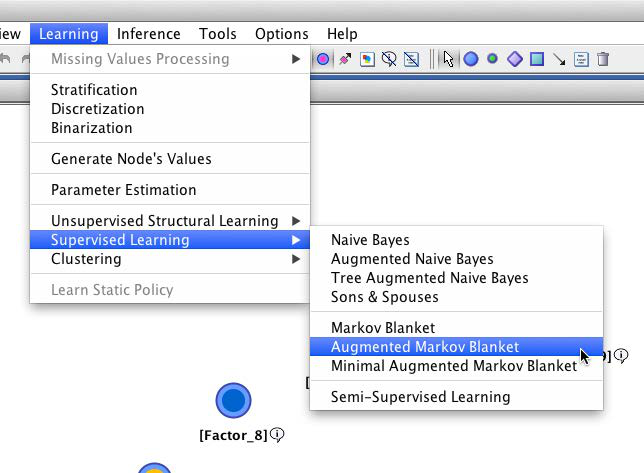Select Tree Augmented Naive Bayes
The image size is (644, 473).
(x=429, y=278)
